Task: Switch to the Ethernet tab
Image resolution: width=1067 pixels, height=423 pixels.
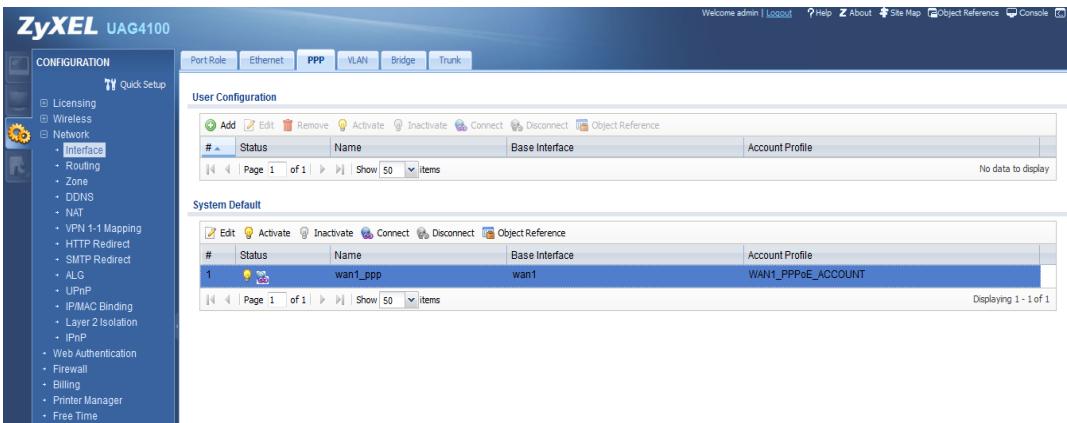Action: pos(266,61)
